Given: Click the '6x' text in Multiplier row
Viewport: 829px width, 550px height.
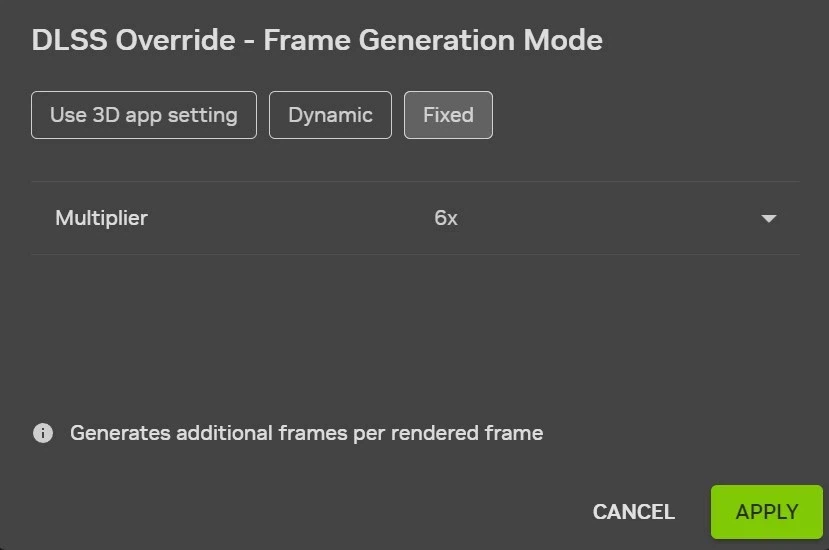Looking at the screenshot, I should point(446,218).
